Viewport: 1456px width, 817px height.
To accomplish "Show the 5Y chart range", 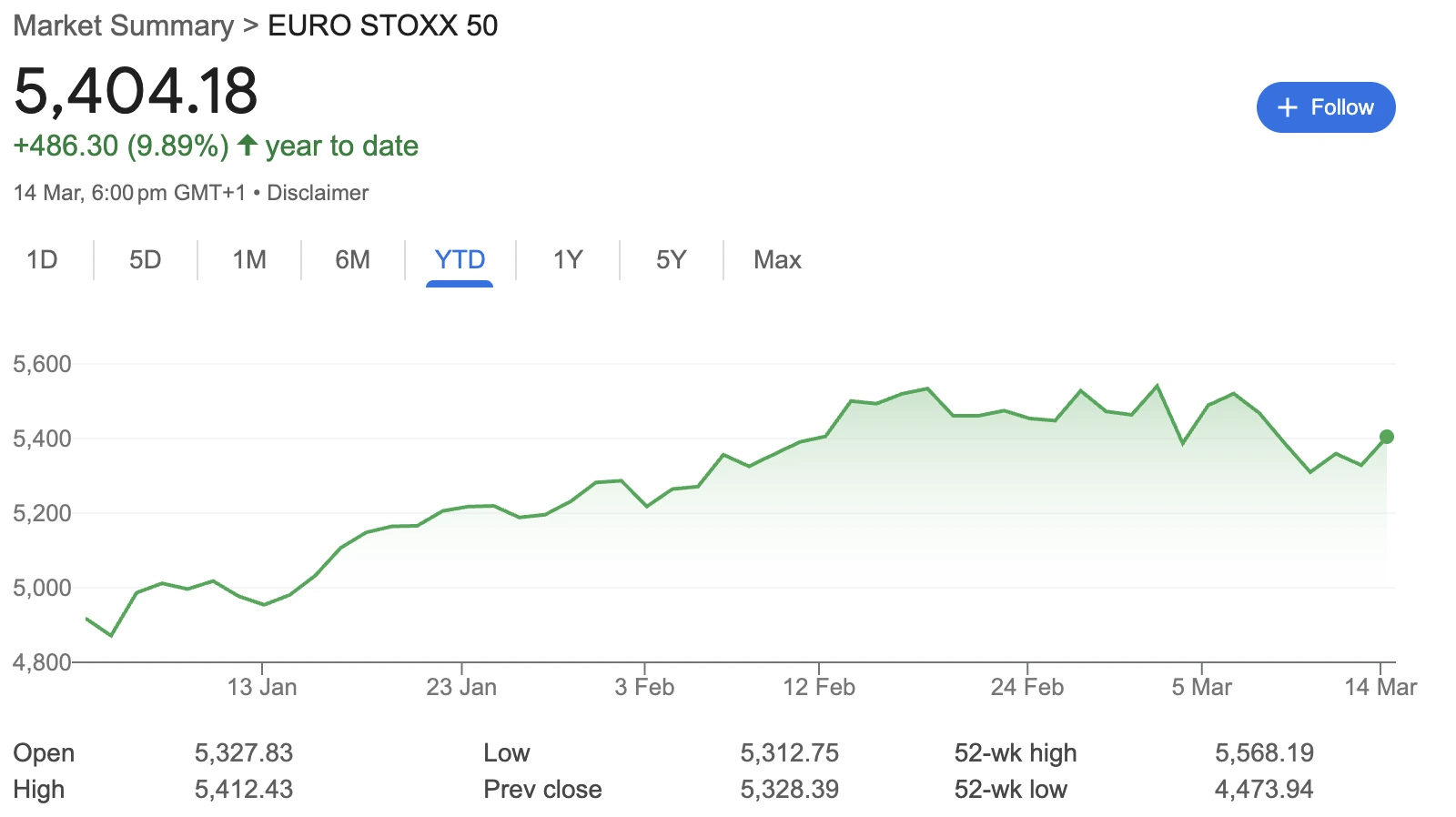I will [672, 260].
